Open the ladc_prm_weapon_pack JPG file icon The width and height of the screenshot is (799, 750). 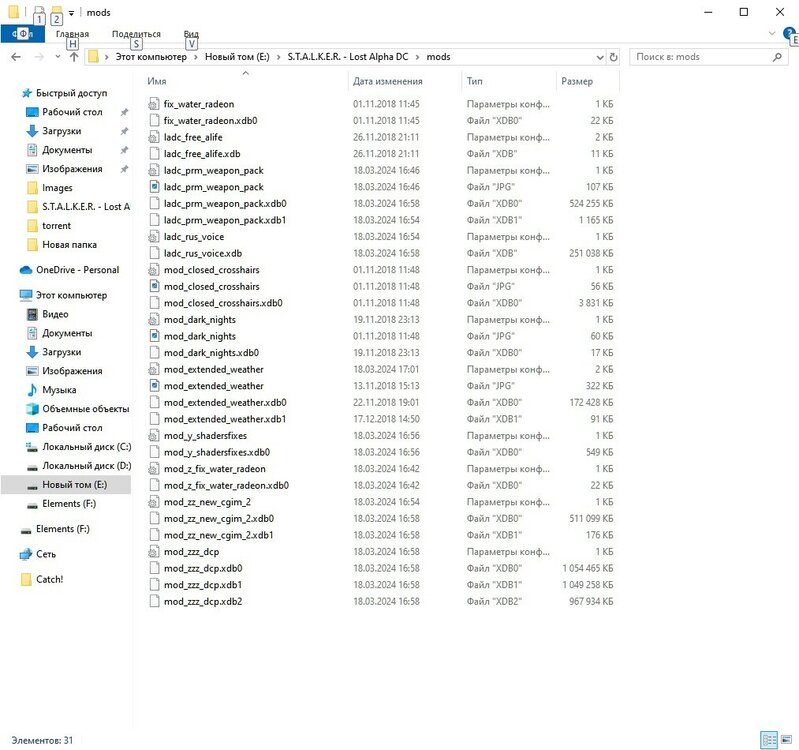tap(154, 187)
